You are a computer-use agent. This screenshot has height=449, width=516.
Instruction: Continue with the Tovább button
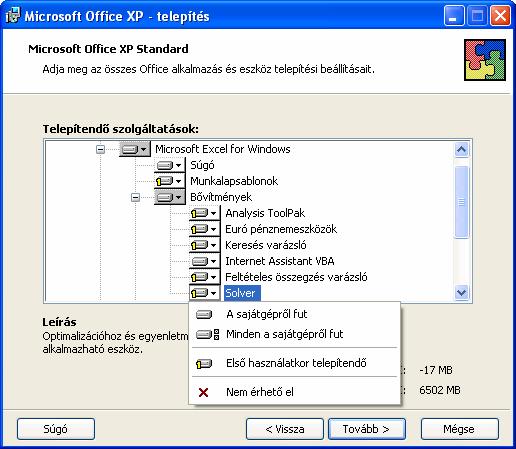click(367, 429)
